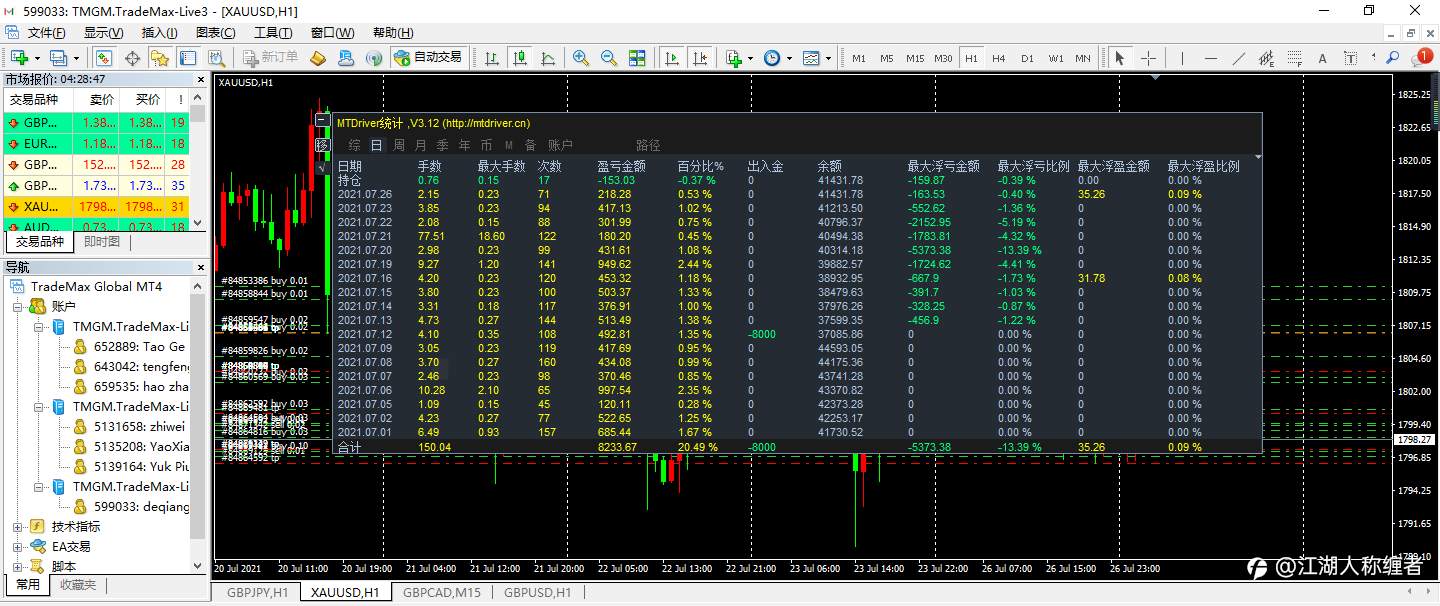
Task: Expand the 技术指标 tree node
Action: click(17, 526)
